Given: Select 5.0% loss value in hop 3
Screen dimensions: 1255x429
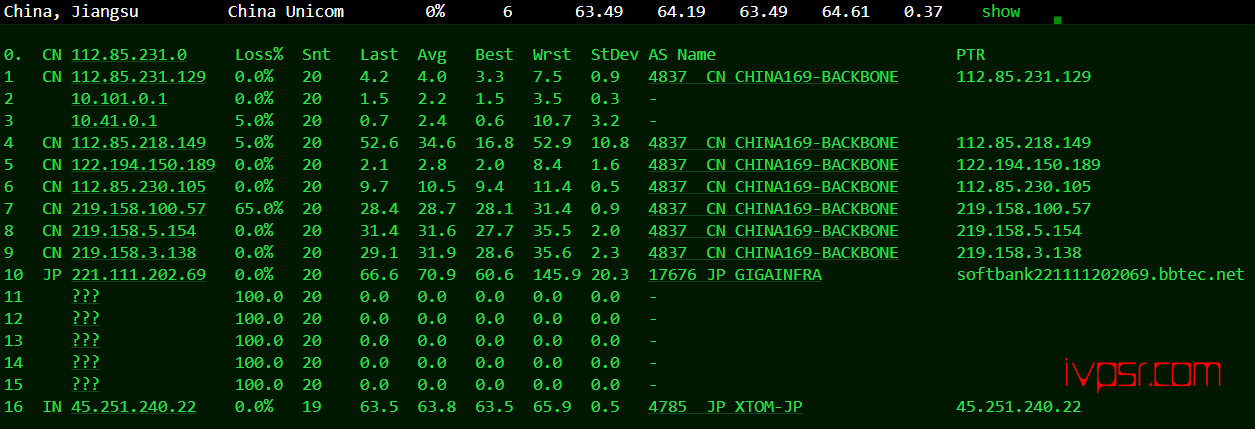Looking at the screenshot, I should pos(254,121).
